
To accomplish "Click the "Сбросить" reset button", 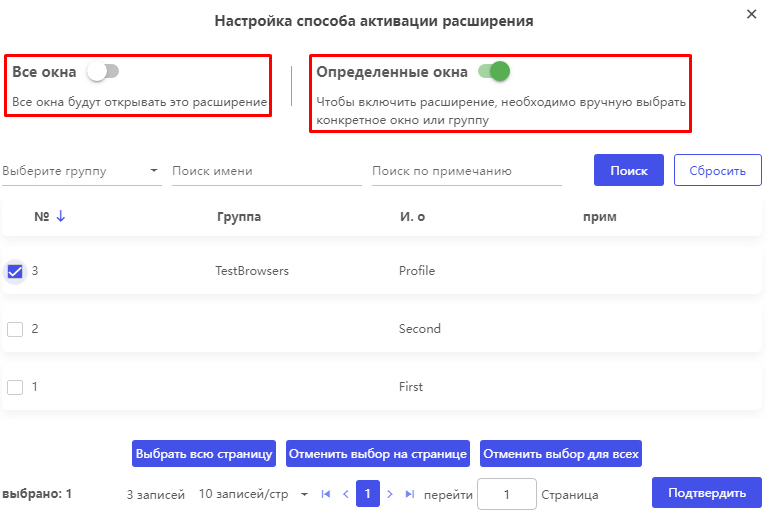I will [717, 170].
